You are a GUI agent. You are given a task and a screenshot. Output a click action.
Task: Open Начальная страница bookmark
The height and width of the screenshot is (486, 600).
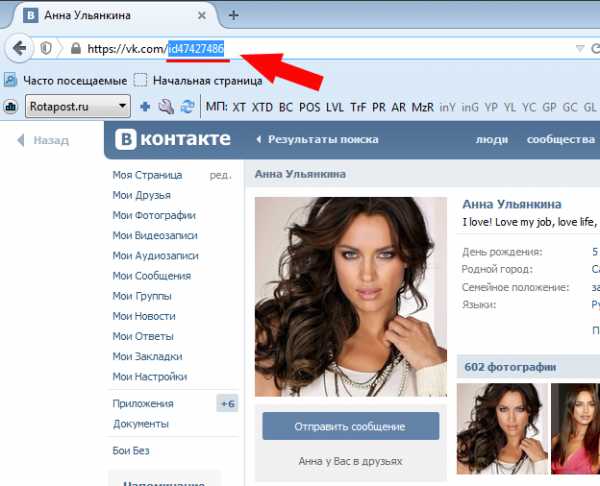198,81
